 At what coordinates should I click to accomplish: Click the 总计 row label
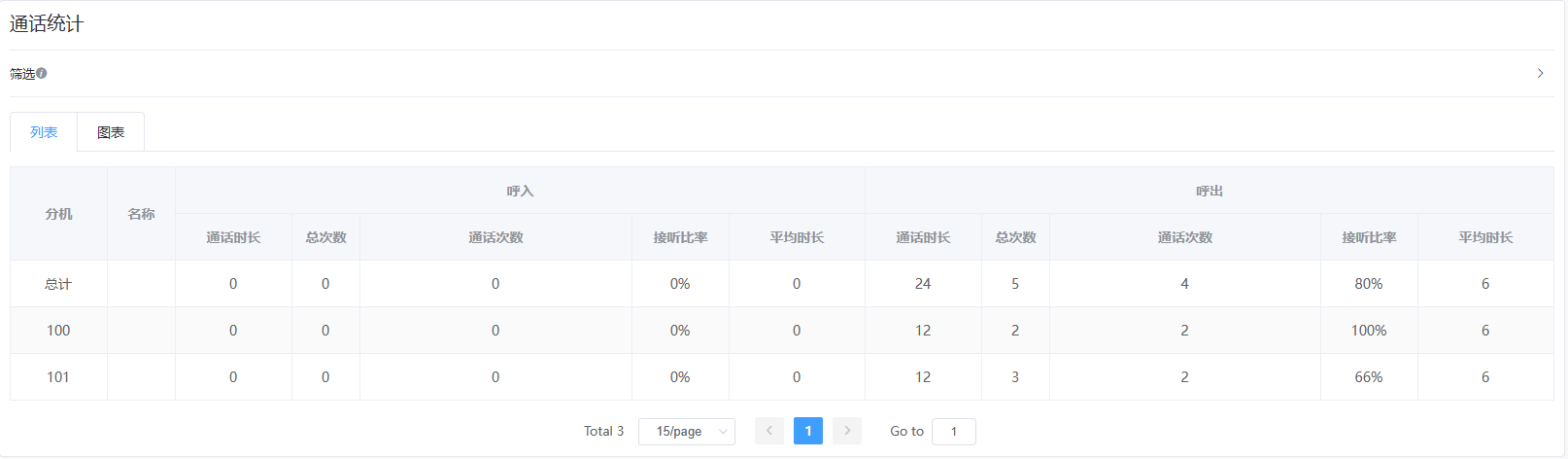pos(58,284)
